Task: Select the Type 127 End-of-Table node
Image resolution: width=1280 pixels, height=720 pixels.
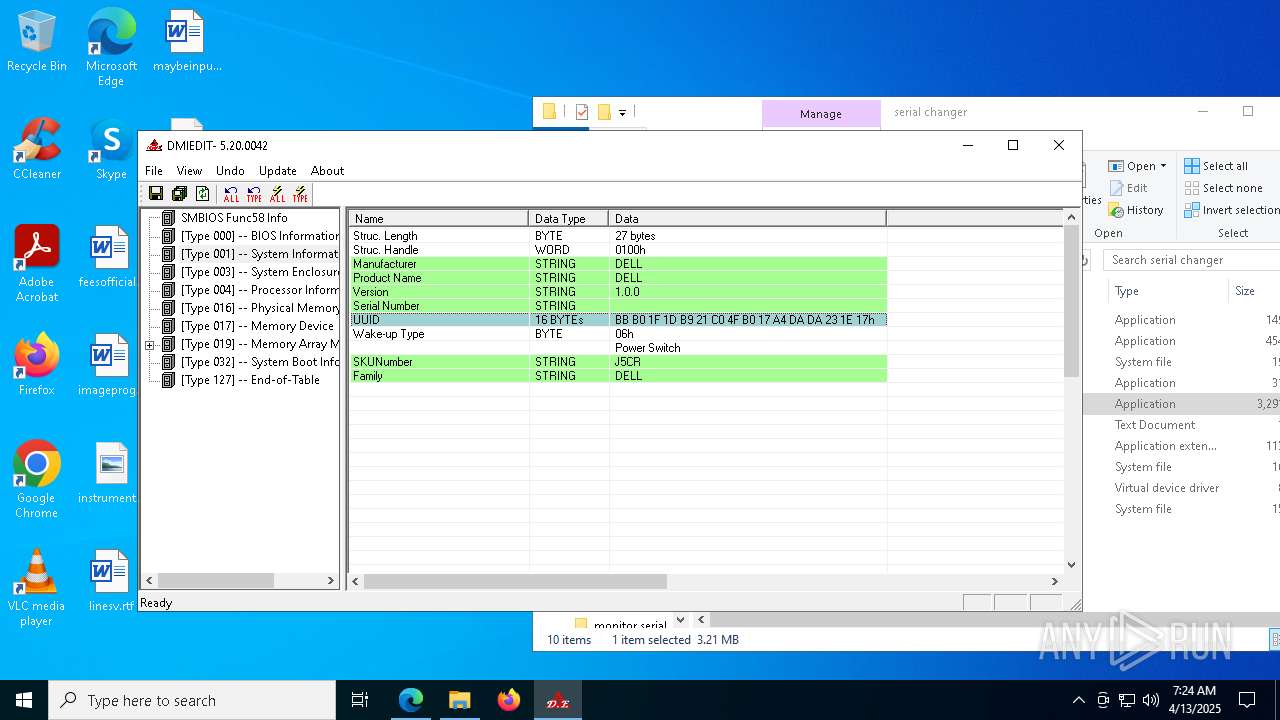Action: pyautogui.click(x=250, y=380)
